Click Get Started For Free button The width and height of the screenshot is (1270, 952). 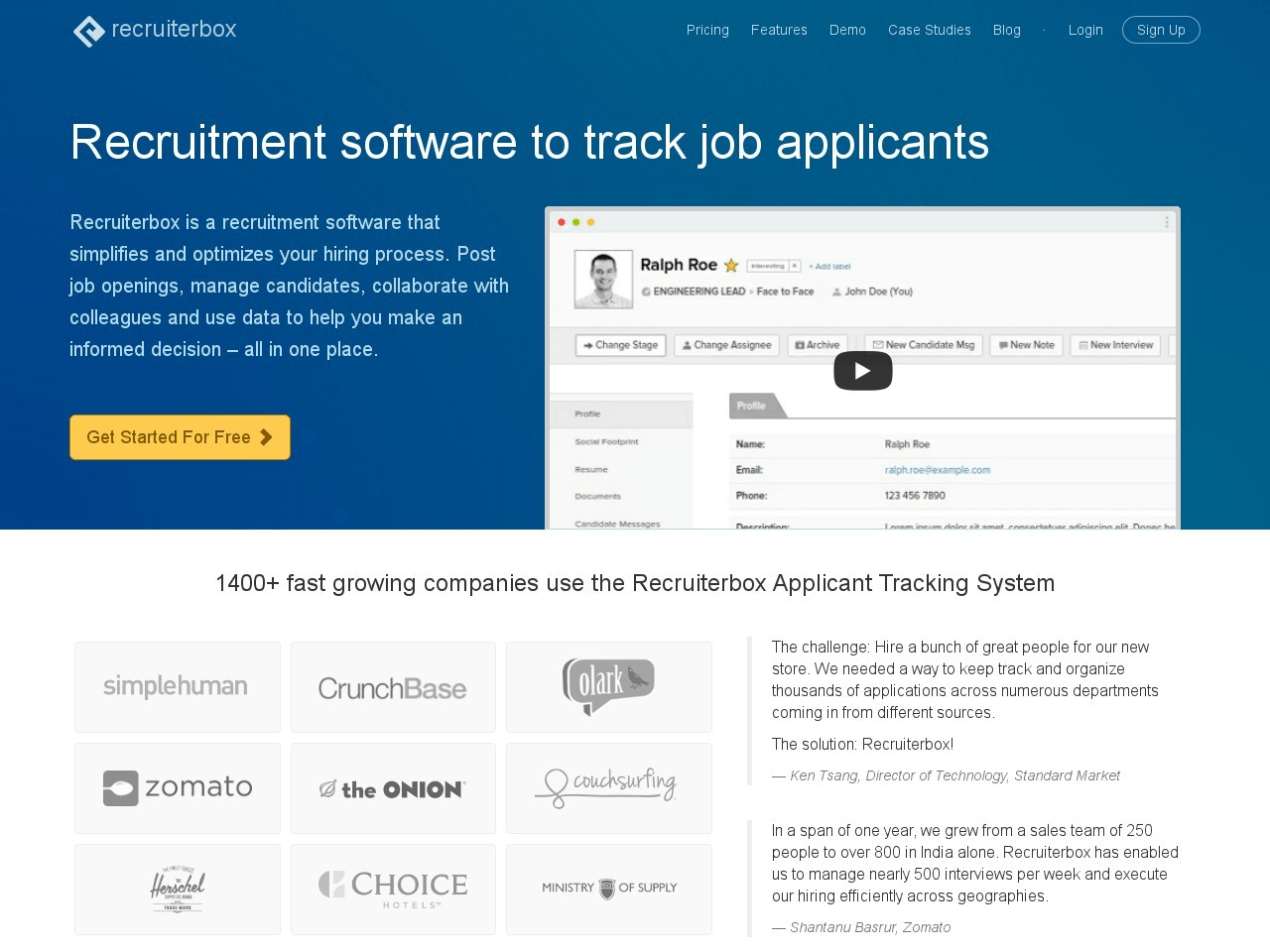[x=180, y=437]
